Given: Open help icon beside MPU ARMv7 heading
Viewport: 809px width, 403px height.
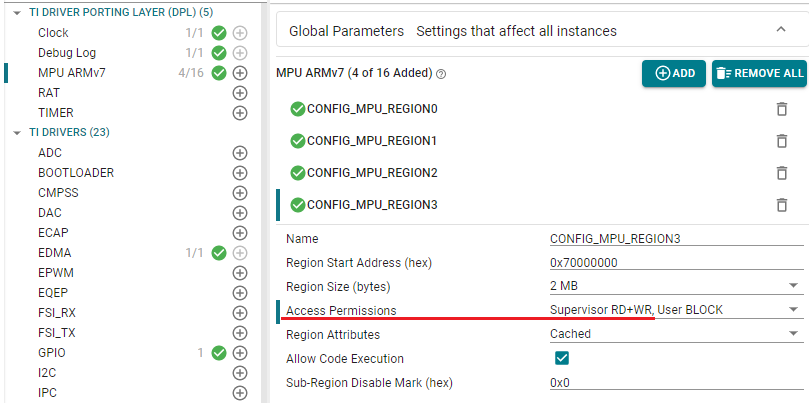Looking at the screenshot, I should tap(441, 74).
